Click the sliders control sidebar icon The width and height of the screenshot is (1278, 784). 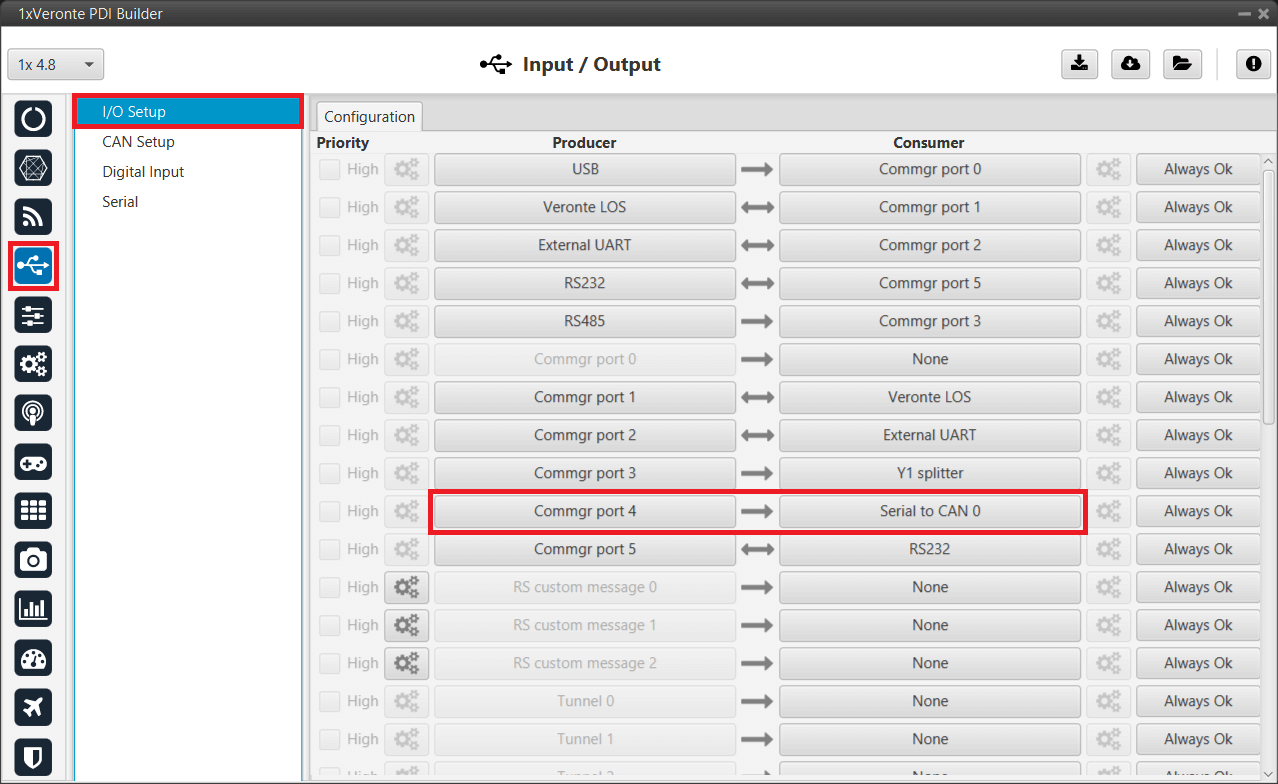pyautogui.click(x=34, y=315)
